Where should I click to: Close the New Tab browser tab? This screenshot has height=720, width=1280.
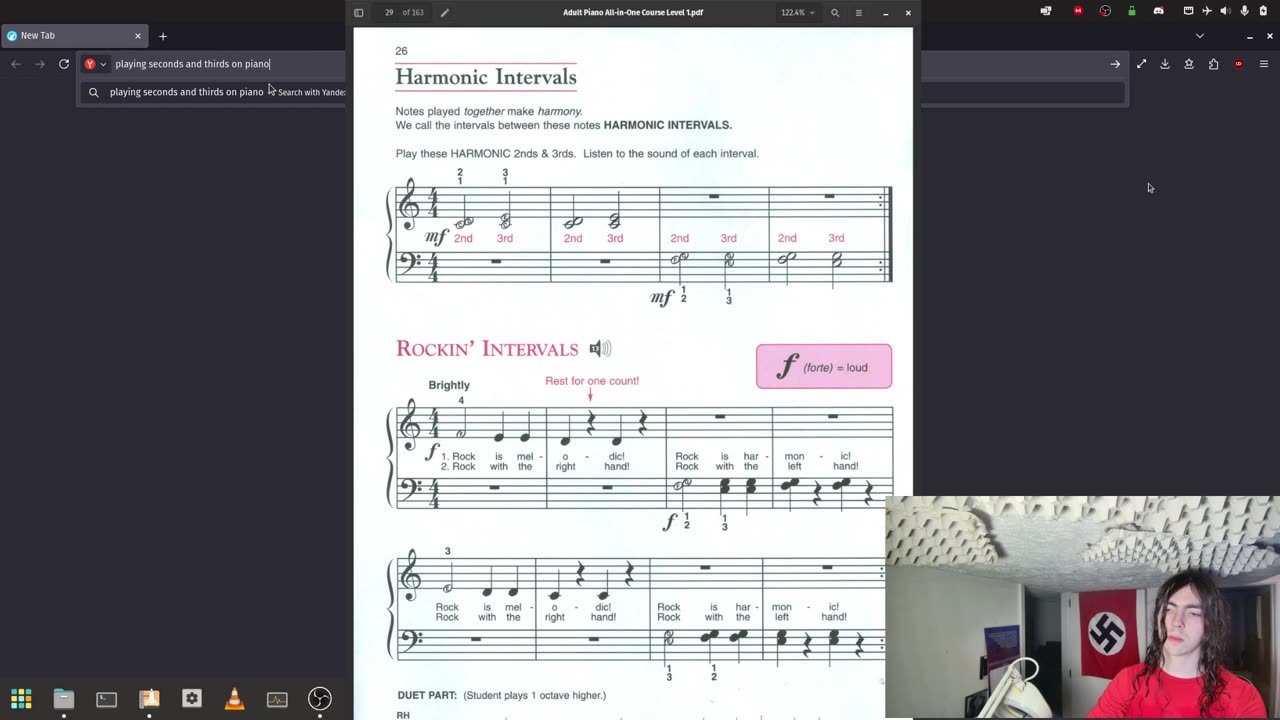pyautogui.click(x=138, y=35)
